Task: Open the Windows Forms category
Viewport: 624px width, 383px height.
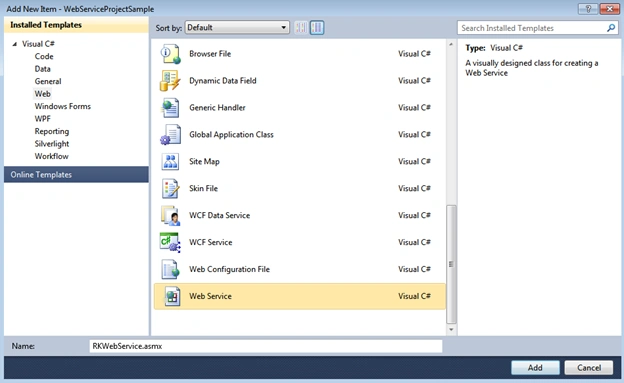Action: point(62,106)
